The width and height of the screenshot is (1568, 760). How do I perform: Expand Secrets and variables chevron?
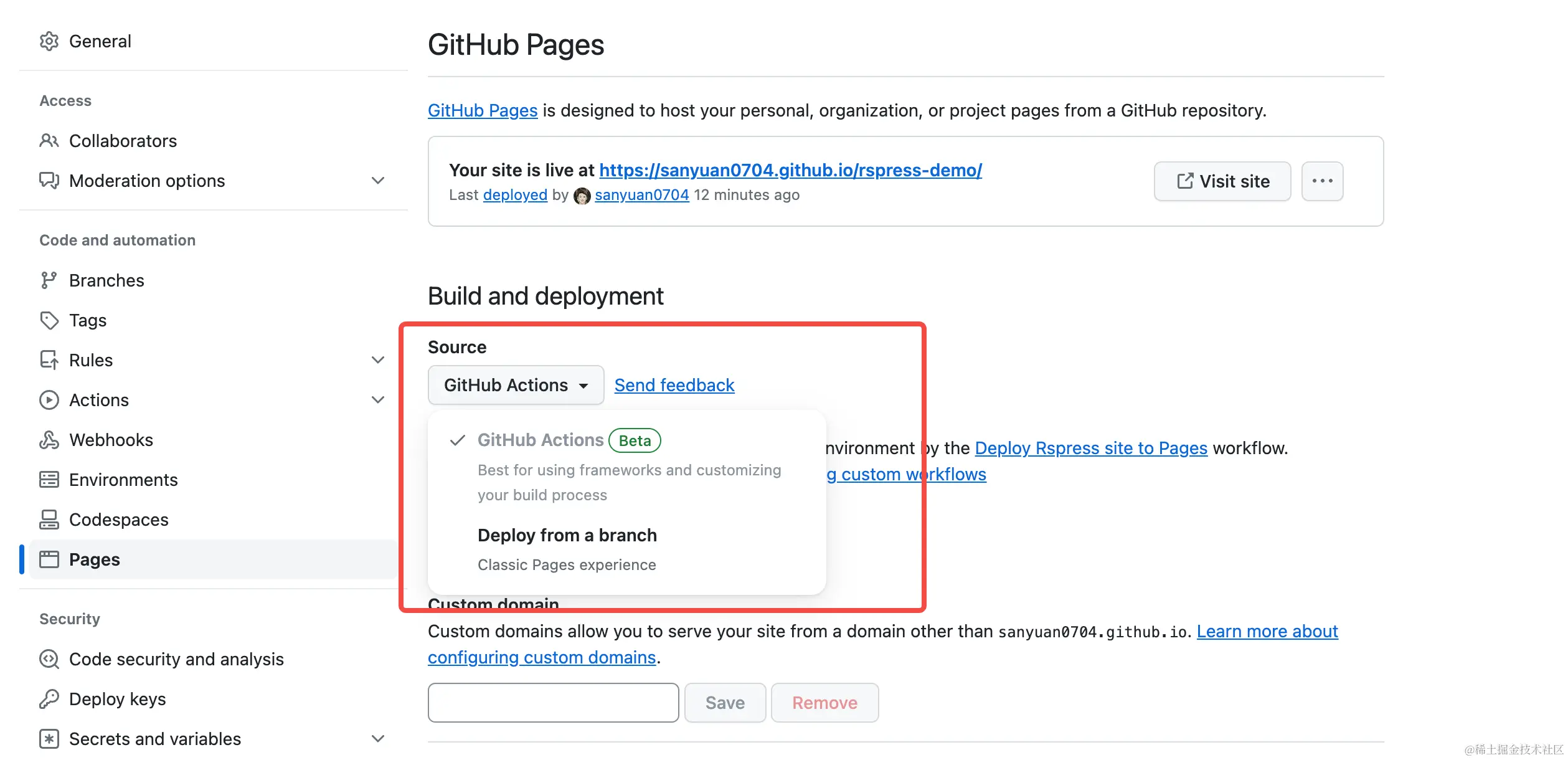(377, 739)
